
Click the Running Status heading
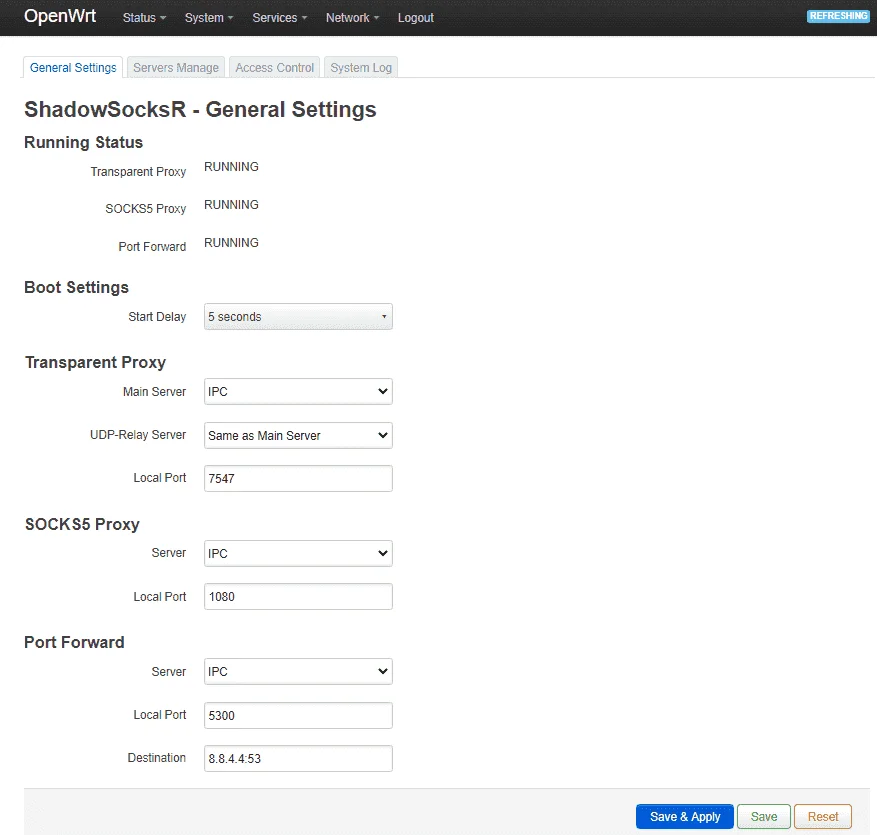click(x=83, y=143)
